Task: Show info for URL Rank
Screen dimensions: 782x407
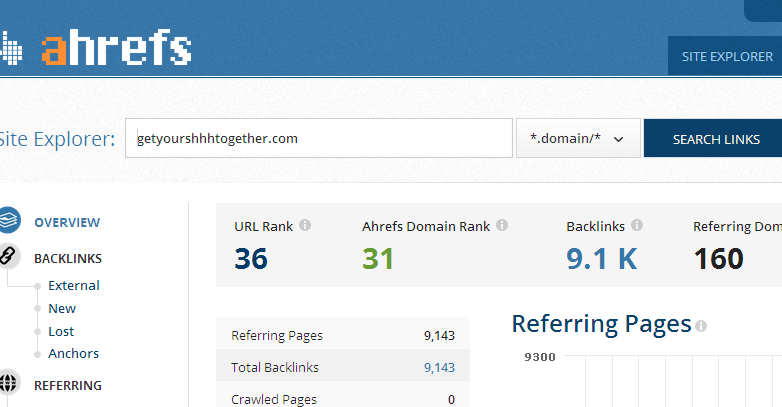Action: click(305, 225)
